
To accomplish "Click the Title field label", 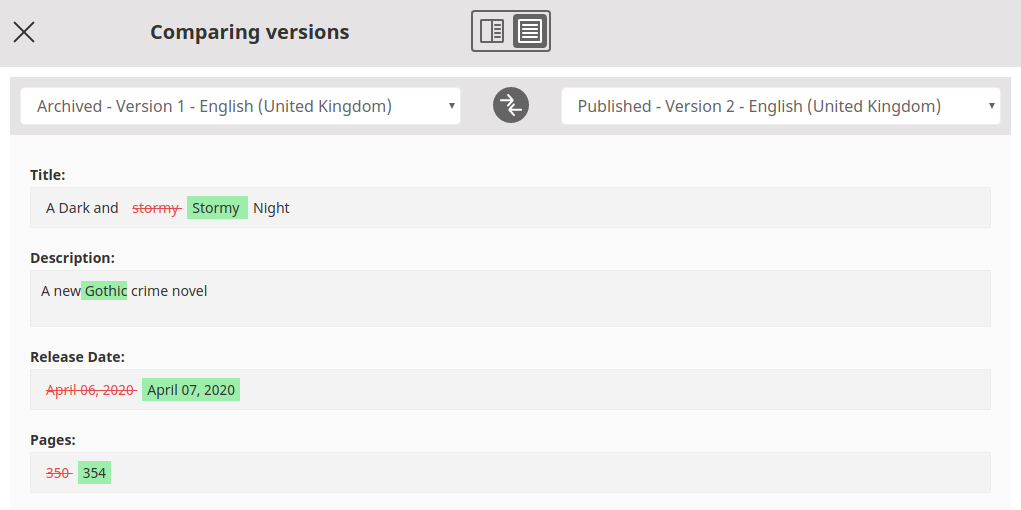I will [47, 175].
